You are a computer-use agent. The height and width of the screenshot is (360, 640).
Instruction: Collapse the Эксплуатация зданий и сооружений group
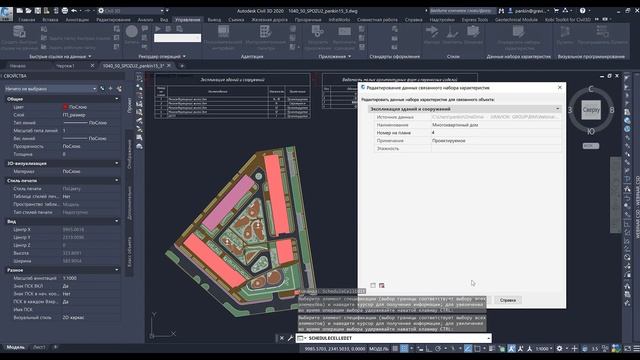[558, 109]
